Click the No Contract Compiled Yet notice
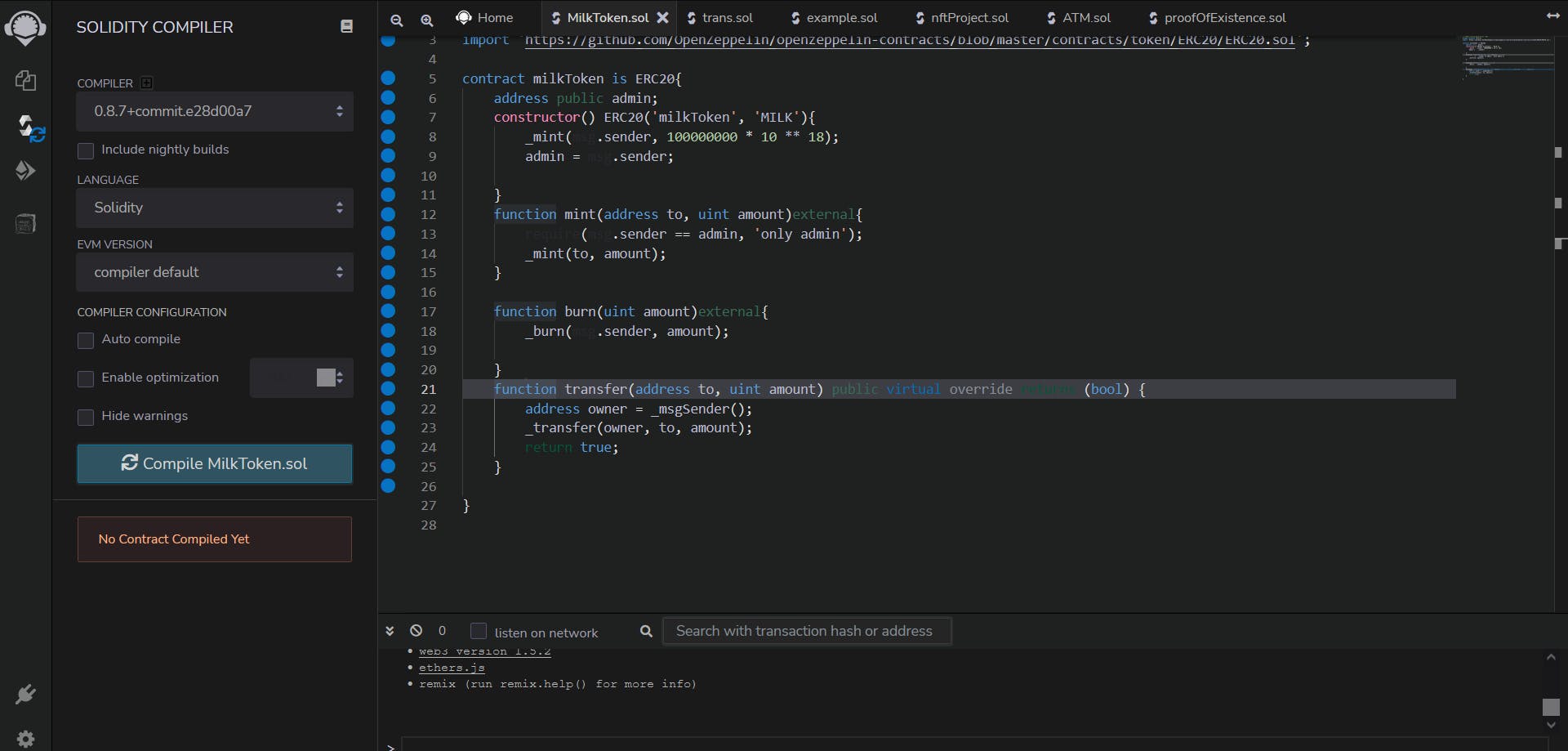This screenshot has width=1568, height=751. pos(215,539)
